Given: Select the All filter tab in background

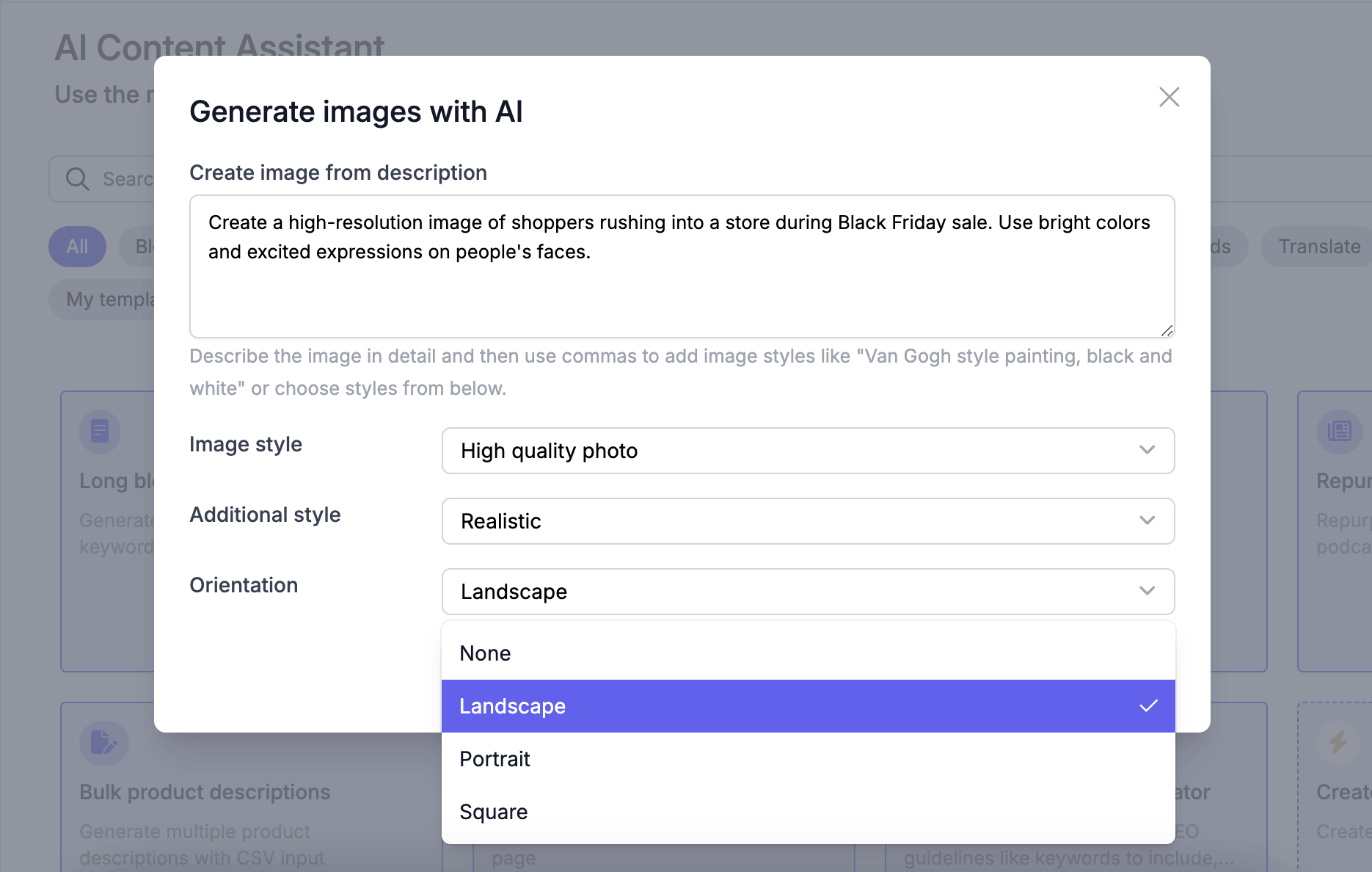Looking at the screenshot, I should coord(77,247).
